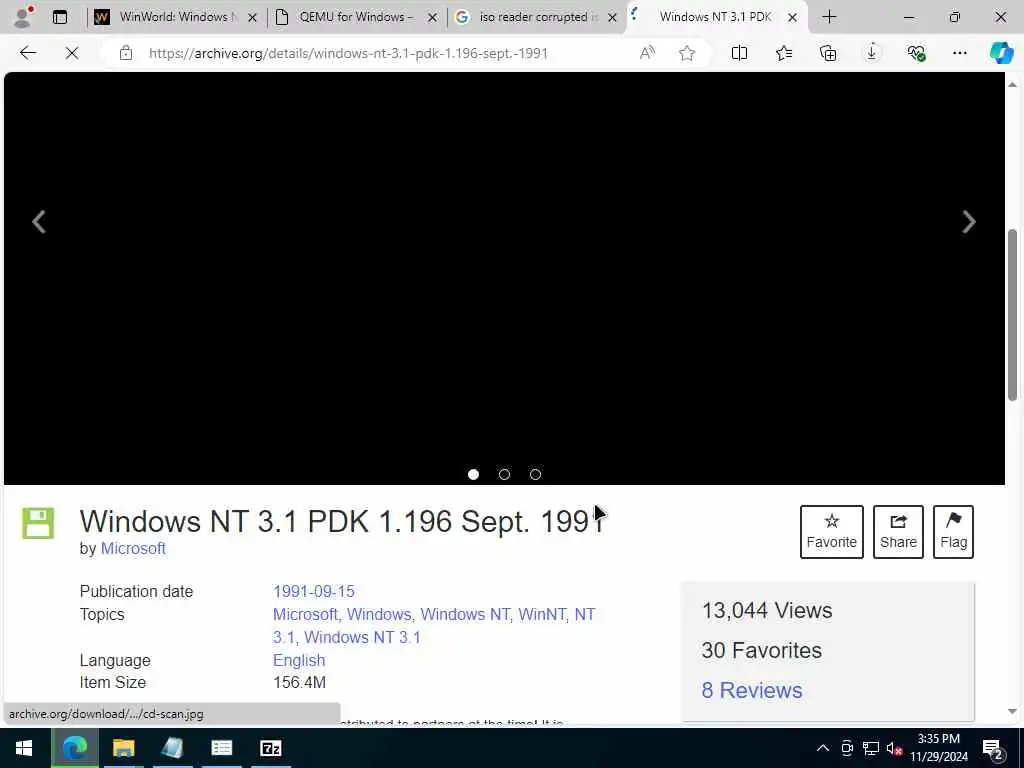Screen dimensions: 1024x768
Task: Show hidden system tray icons
Action: pyautogui.click(x=823, y=748)
